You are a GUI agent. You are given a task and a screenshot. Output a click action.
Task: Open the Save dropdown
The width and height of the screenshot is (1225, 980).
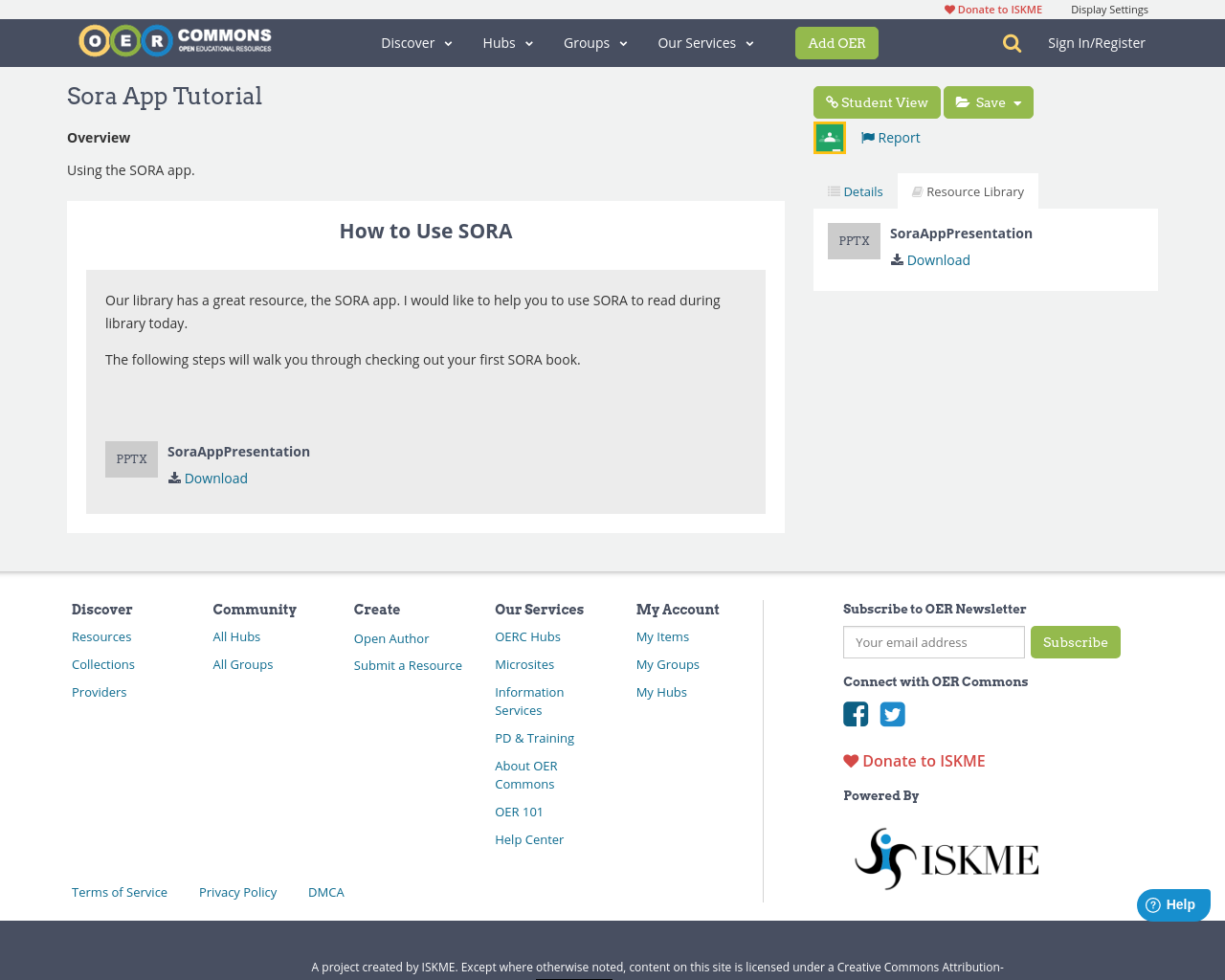point(989,102)
